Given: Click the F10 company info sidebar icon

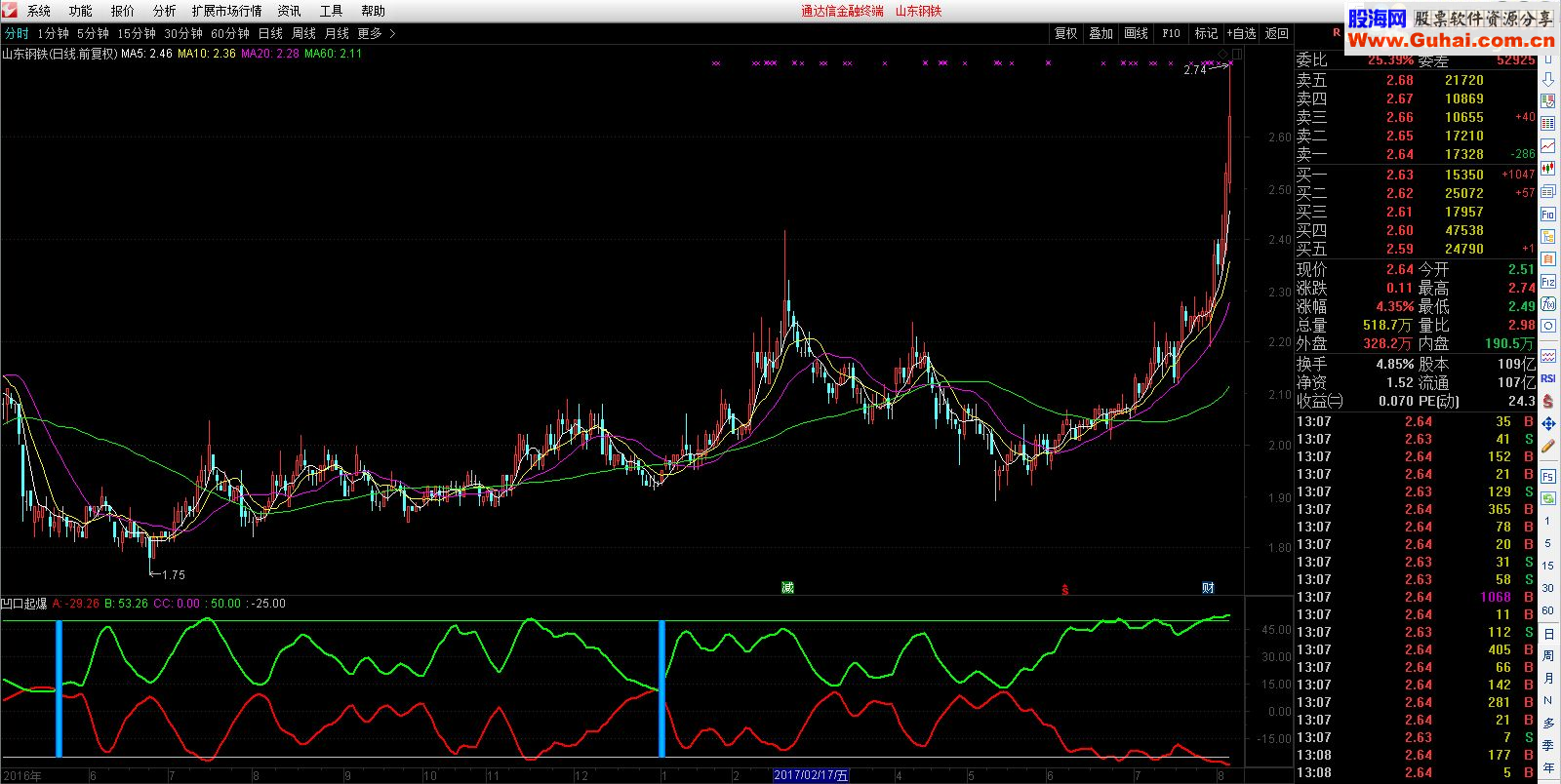Looking at the screenshot, I should 1548,215.
